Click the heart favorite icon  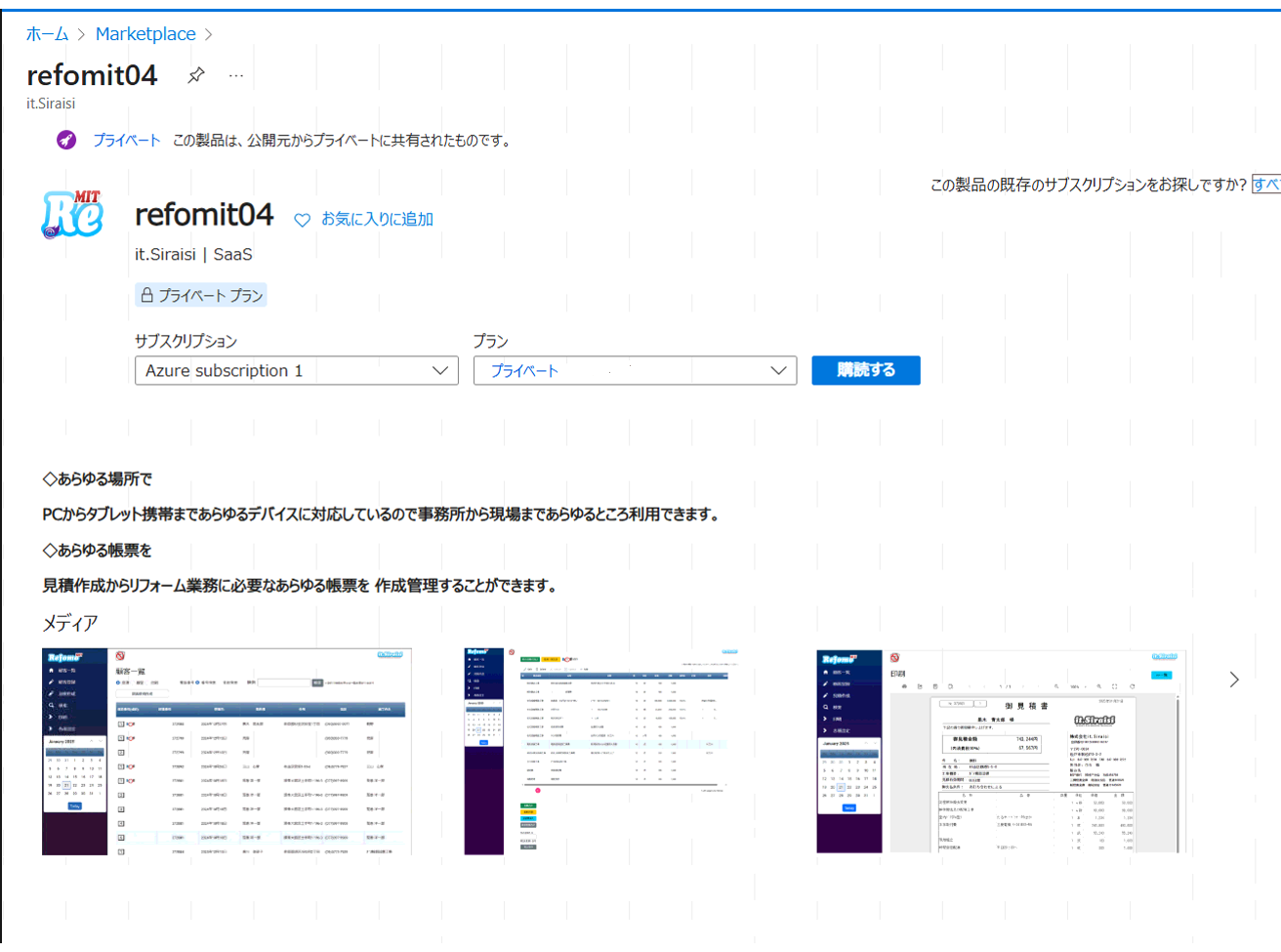[303, 220]
